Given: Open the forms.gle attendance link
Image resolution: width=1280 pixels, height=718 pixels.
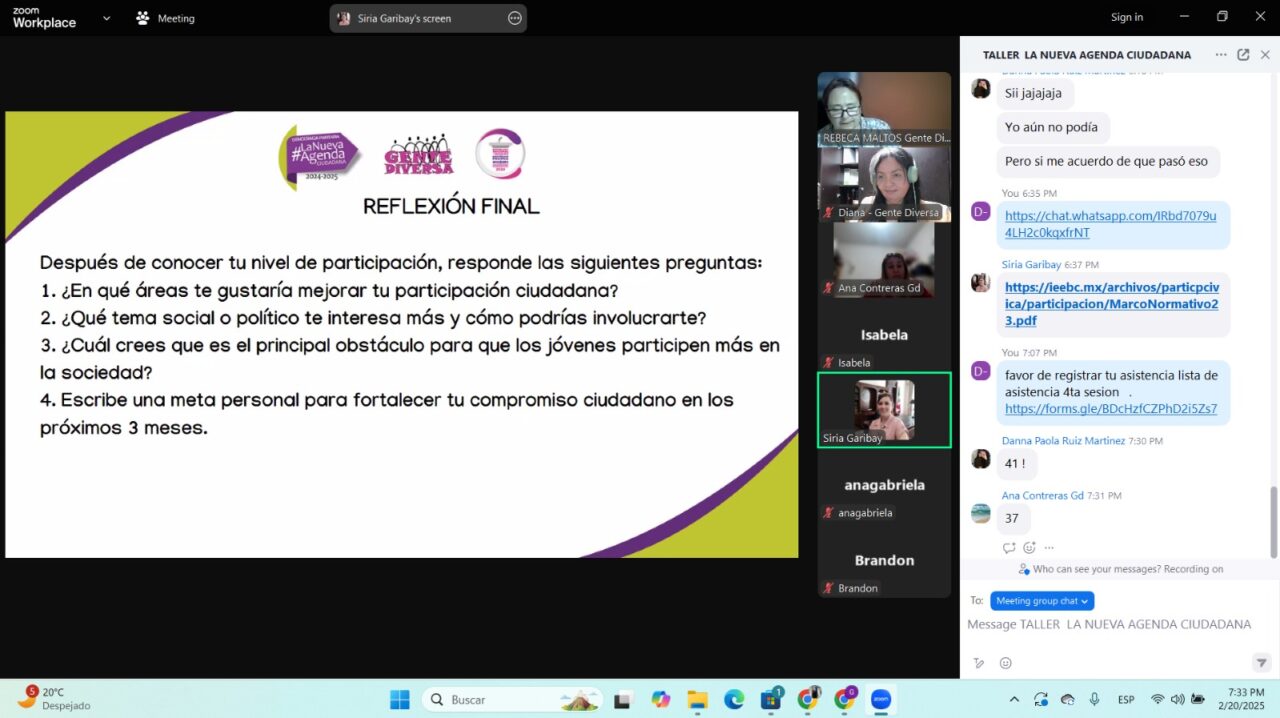Looking at the screenshot, I should click(x=1110, y=408).
